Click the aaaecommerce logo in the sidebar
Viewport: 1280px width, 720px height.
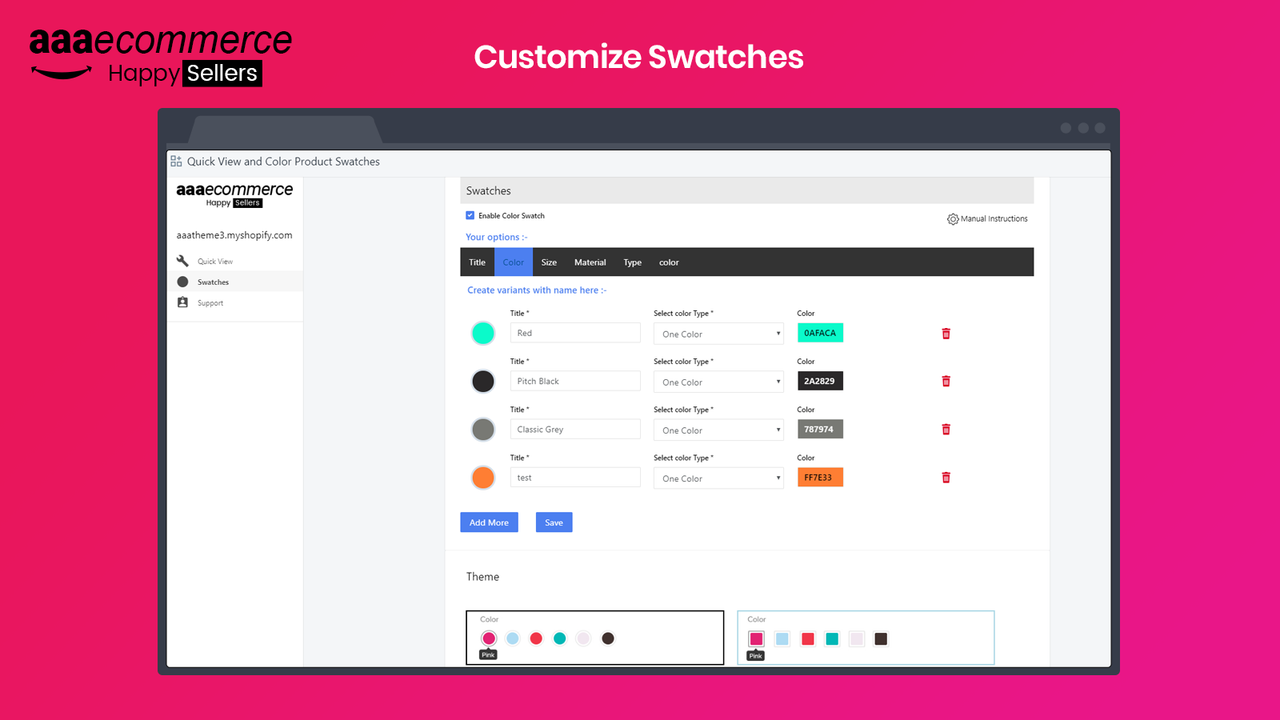tap(234, 194)
